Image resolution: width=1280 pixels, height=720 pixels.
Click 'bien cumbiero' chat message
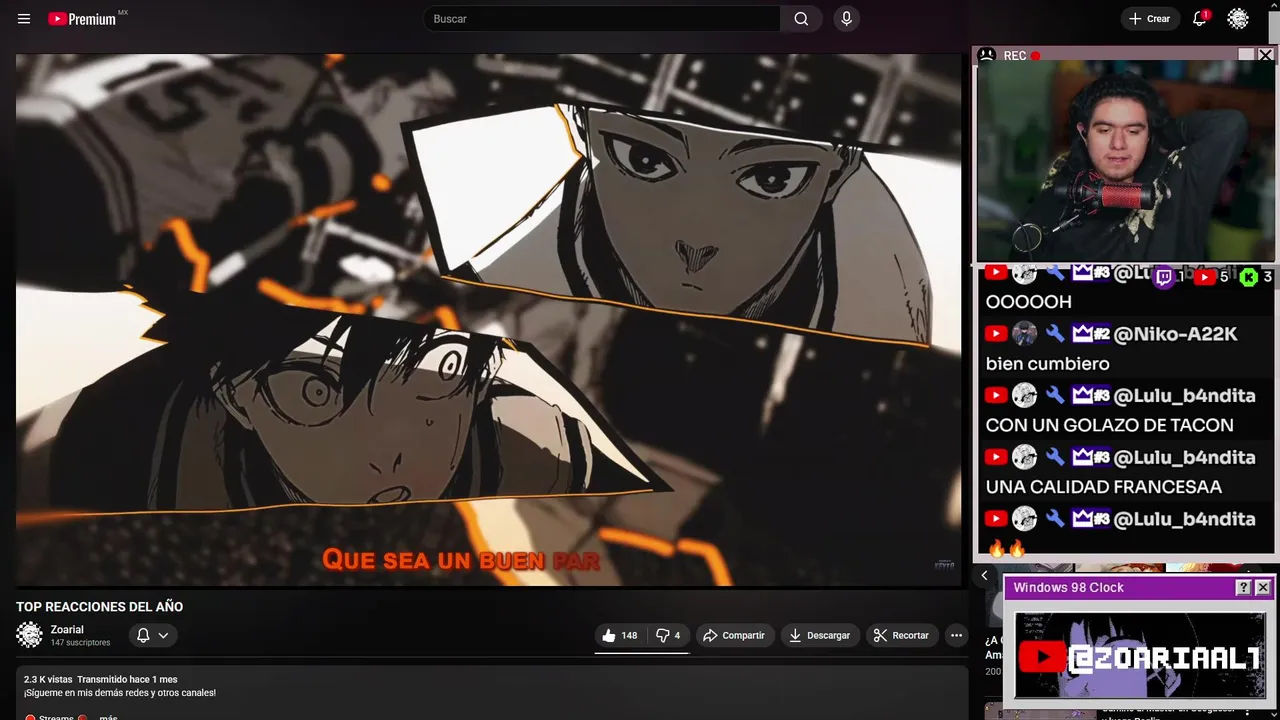(x=1047, y=363)
